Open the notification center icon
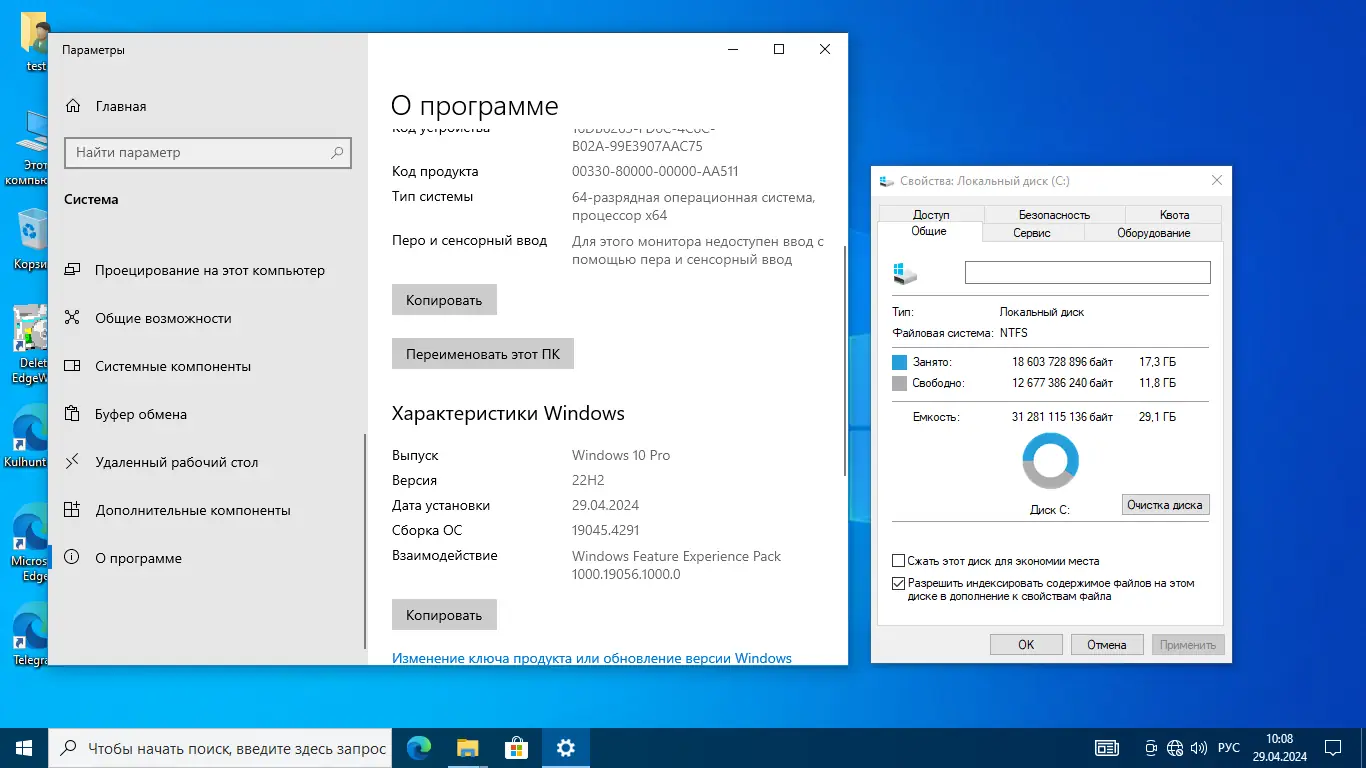Screen dimensions: 1366x768 click(1333, 748)
